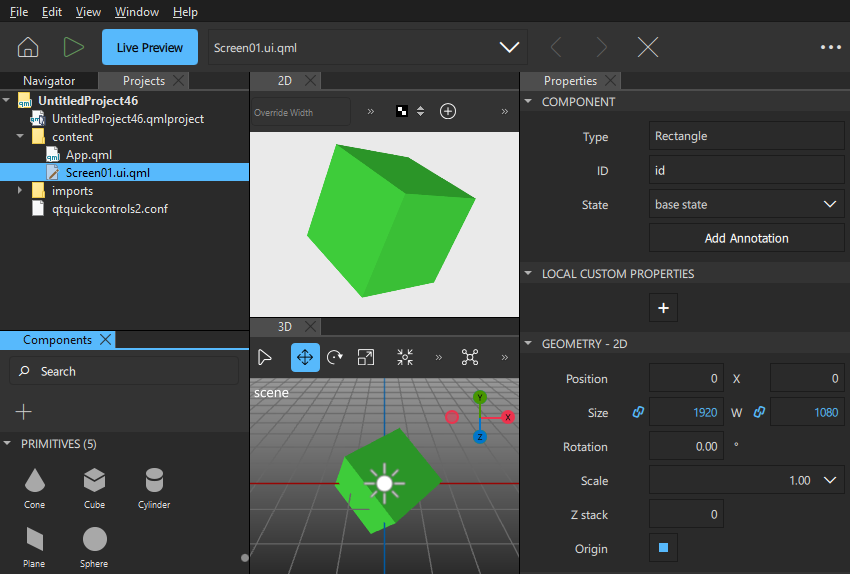This screenshot has width=850, height=574.
Task: Choose the Rotate tool in the 3D view
Action: point(335,357)
